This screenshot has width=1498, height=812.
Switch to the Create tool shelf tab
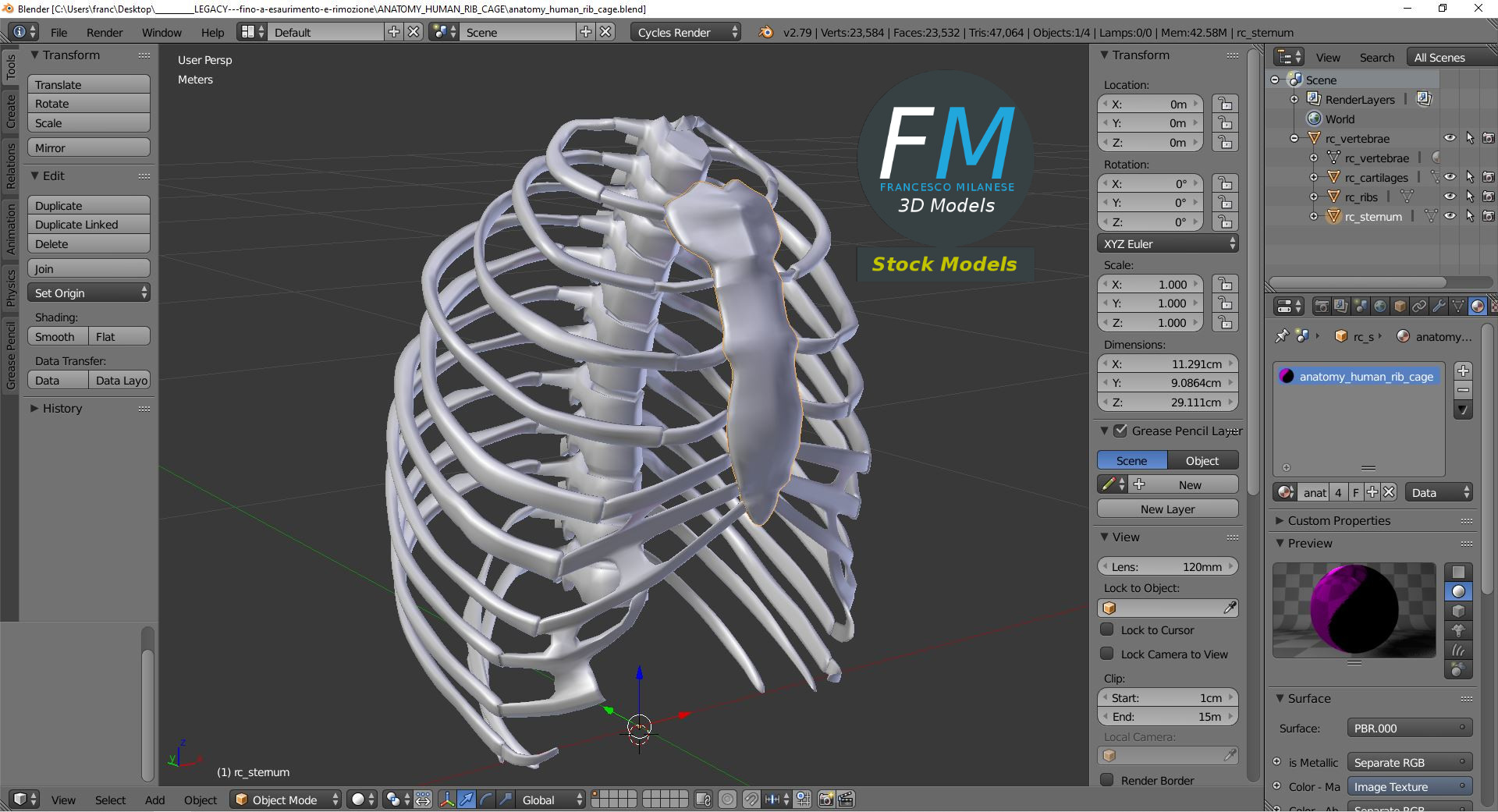(10, 111)
